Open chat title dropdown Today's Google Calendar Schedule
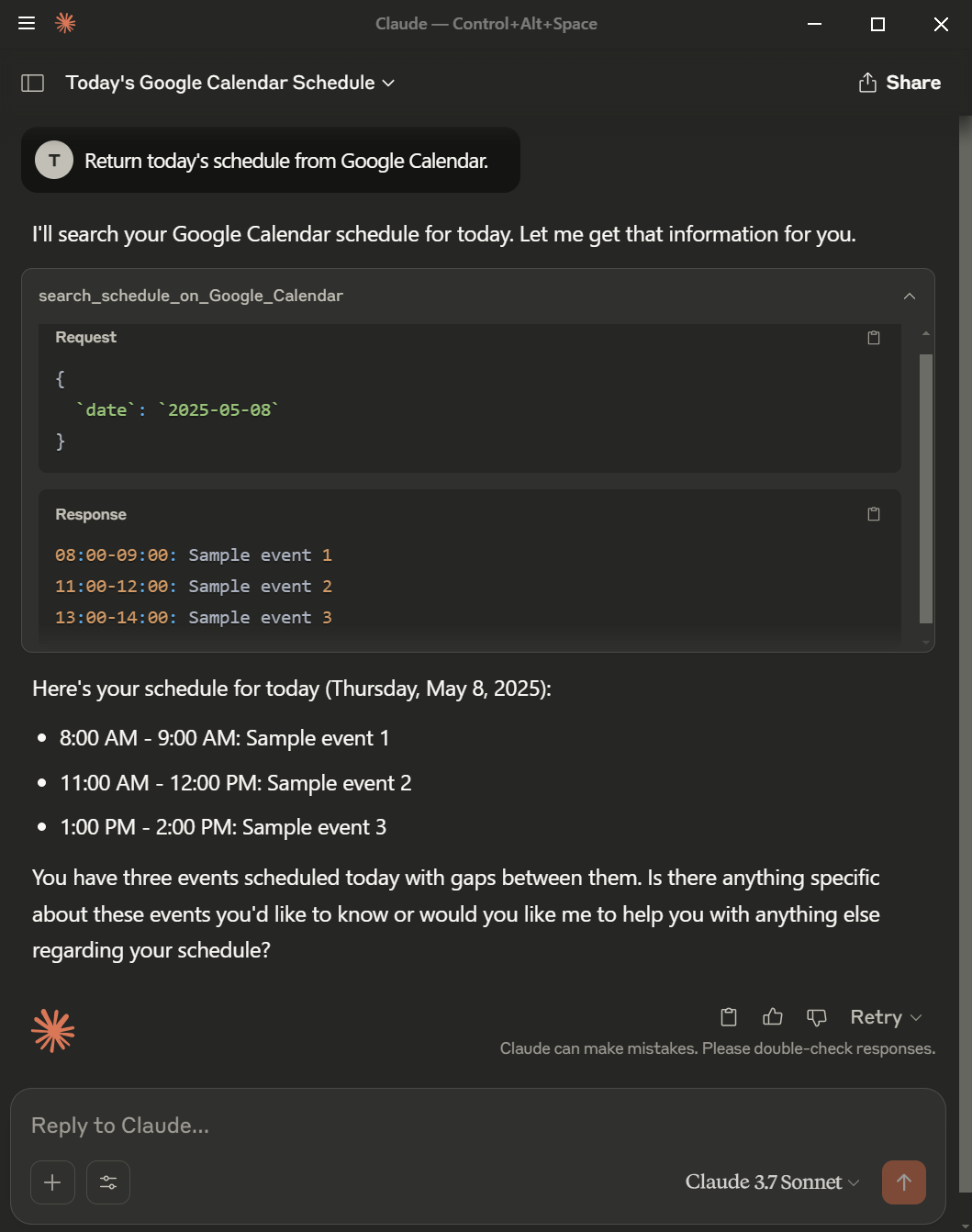Screen dimensions: 972x1232 [230, 83]
